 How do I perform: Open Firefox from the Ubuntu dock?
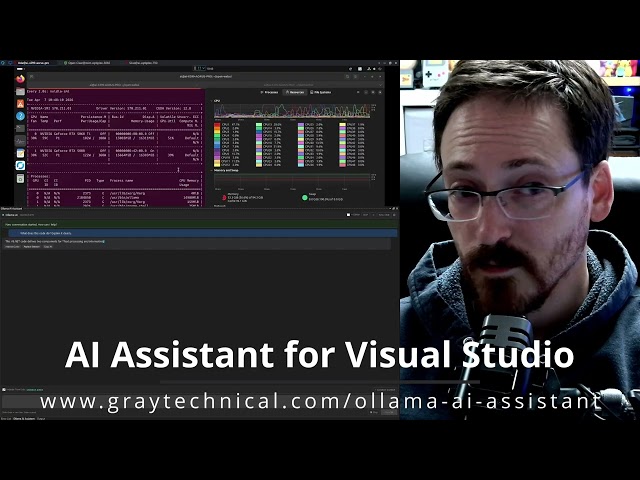click(x=20, y=79)
